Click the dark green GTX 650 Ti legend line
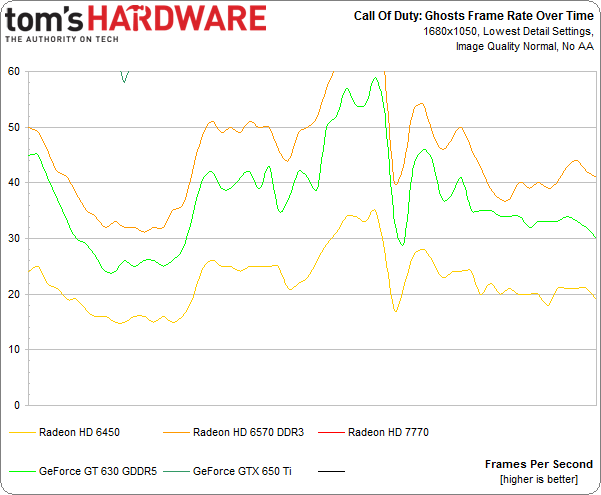This screenshot has width=601, height=495. coord(176,472)
